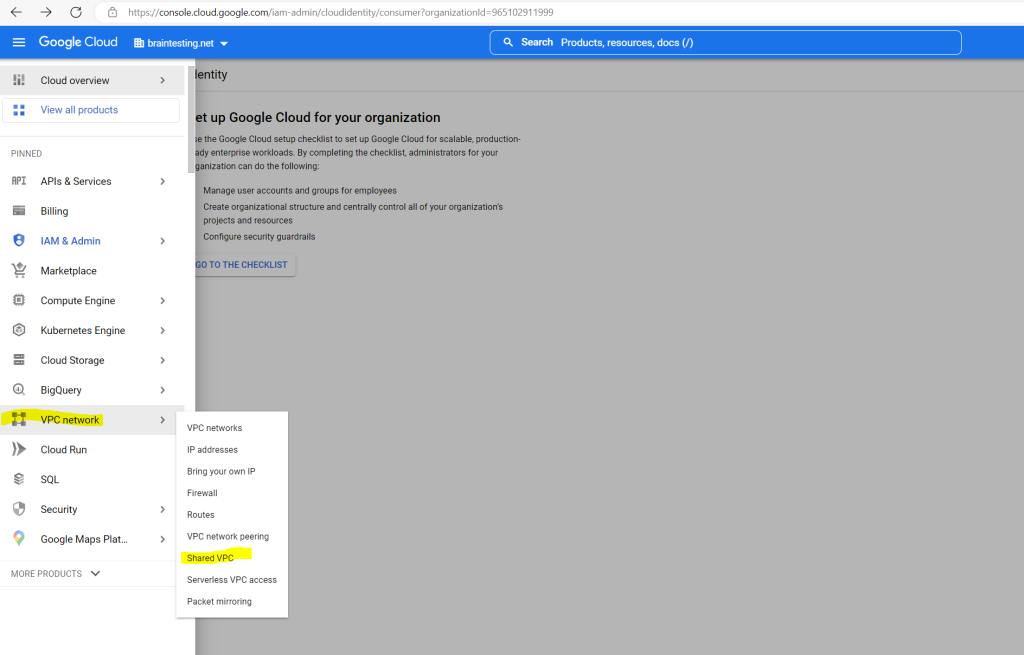Click the VPC network icon
Screen dimensions: 1024x655
click(19, 419)
